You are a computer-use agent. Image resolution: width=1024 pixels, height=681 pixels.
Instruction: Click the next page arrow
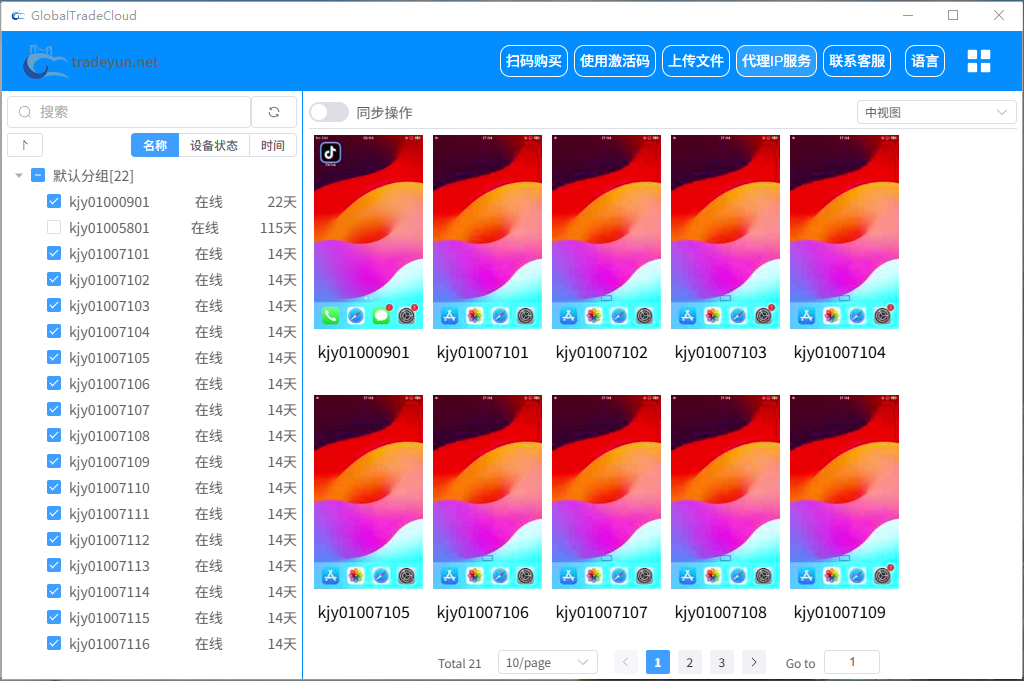click(x=753, y=662)
